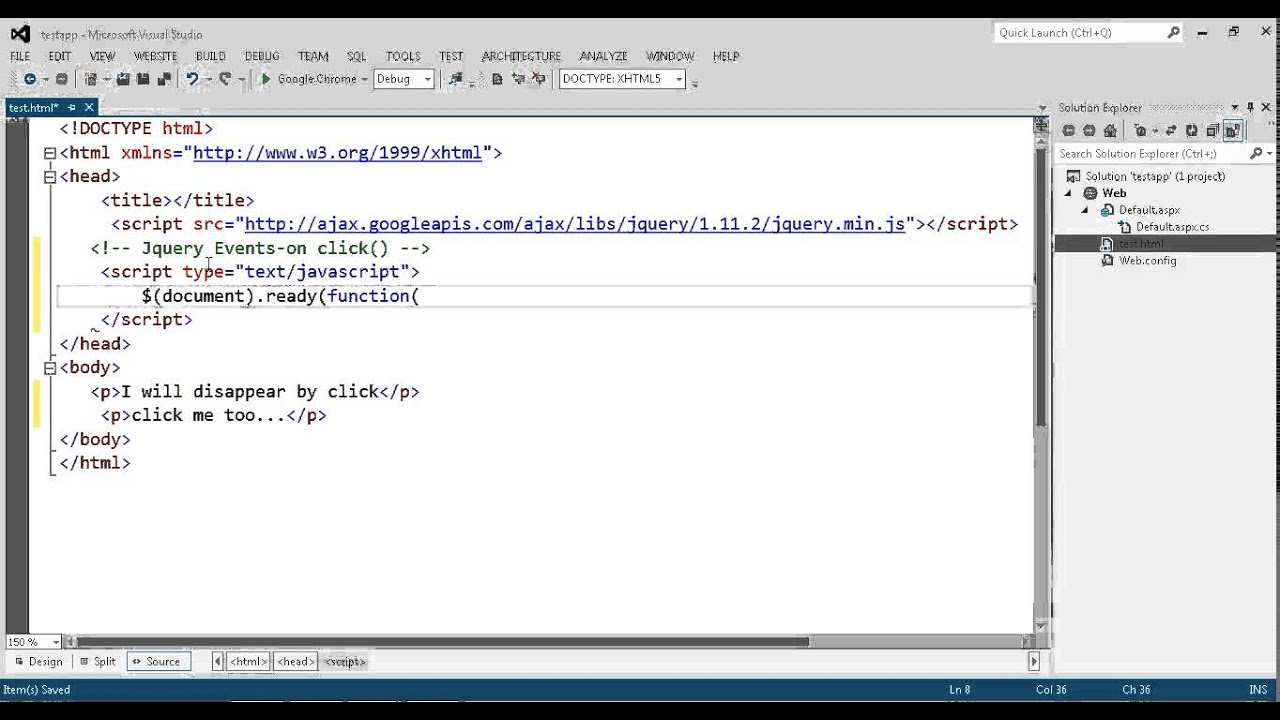Open the Debug configuration dropdown

click(x=427, y=79)
